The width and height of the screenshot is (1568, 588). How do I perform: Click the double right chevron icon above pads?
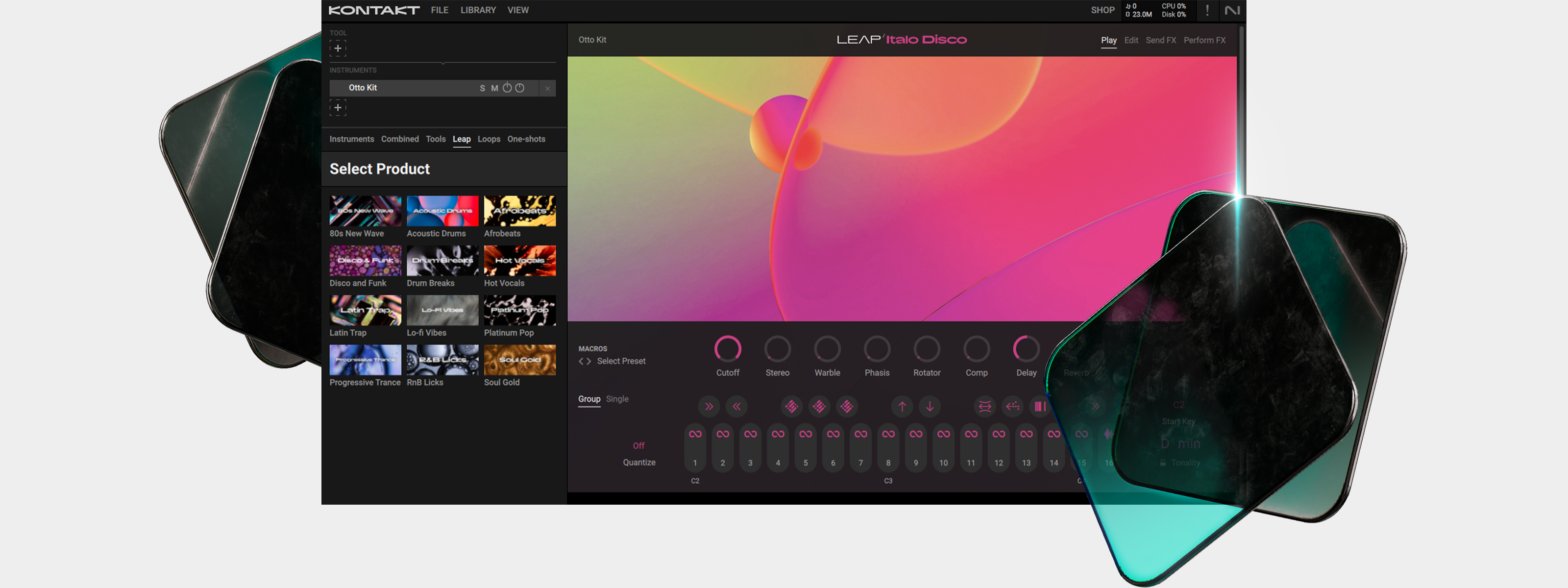[x=709, y=407]
